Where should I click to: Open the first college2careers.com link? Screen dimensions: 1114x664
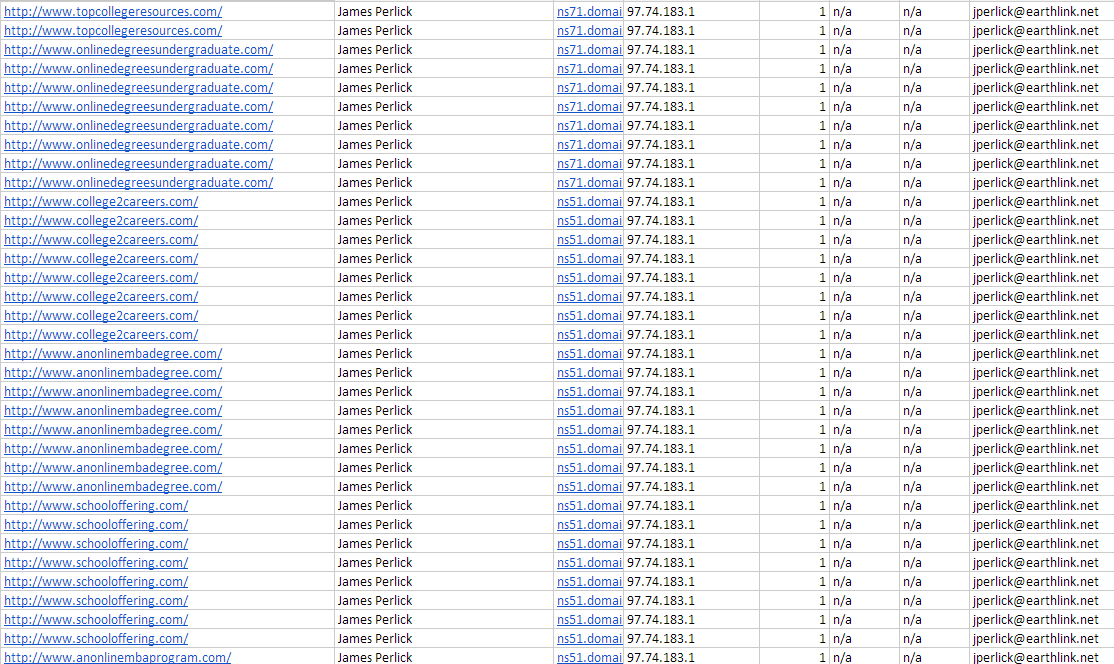[101, 202]
